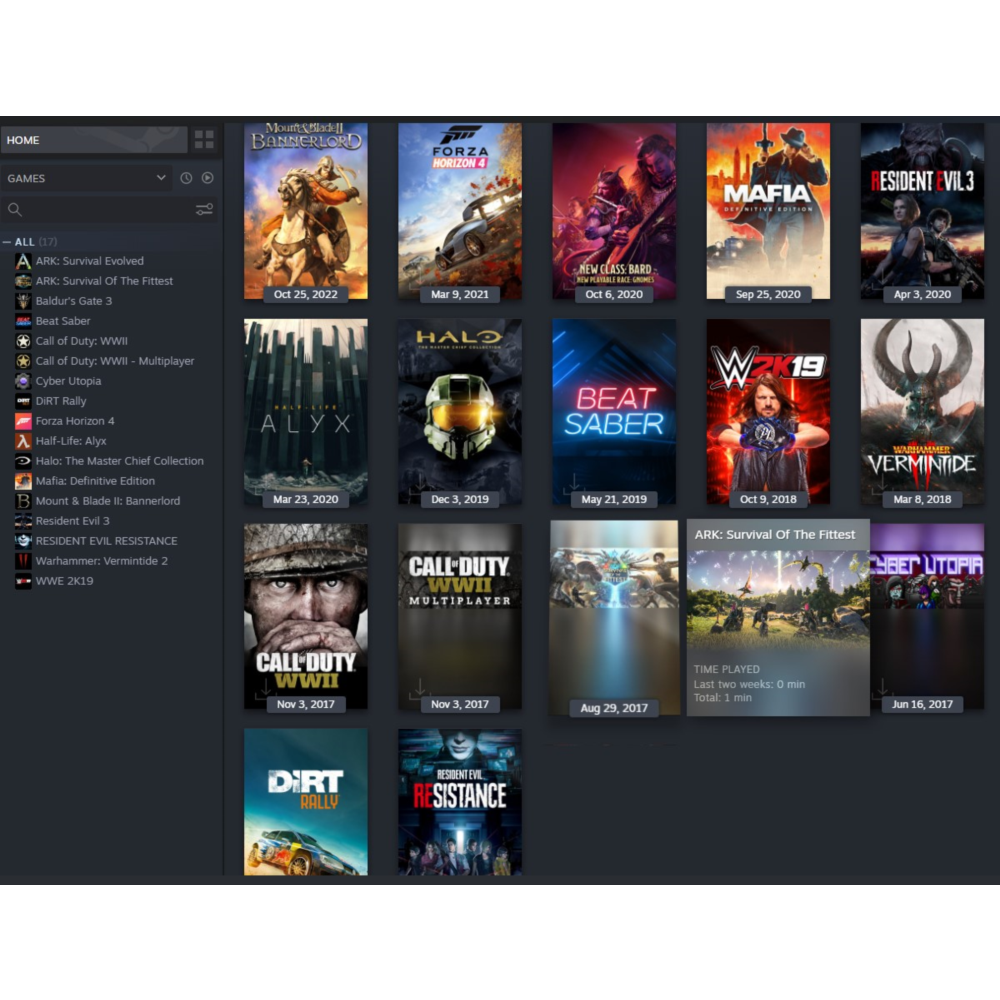1000x1000 pixels.
Task: Open Resident Evil Resistance cover
Action: [x=460, y=802]
